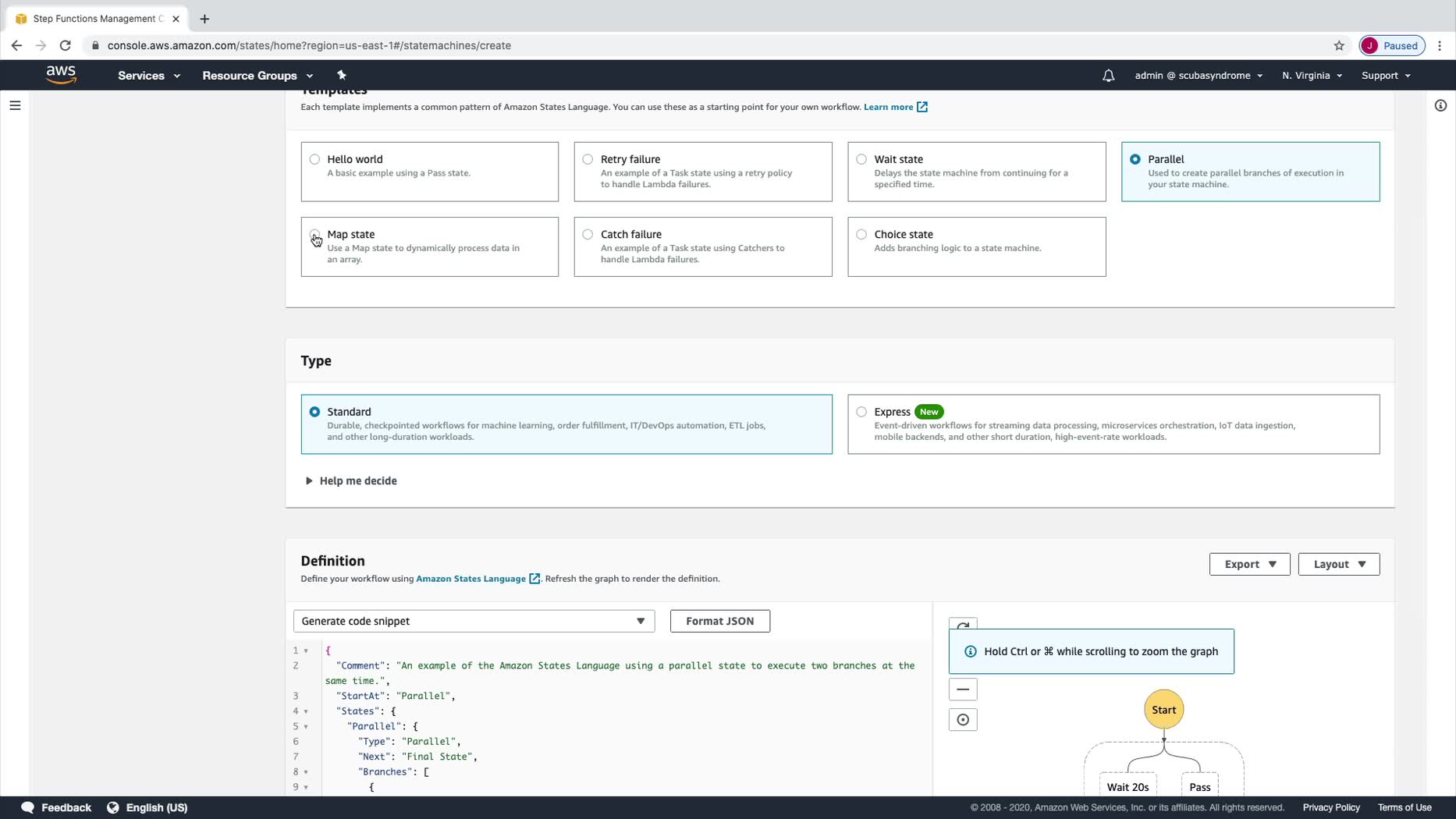Click the Paused profile button
1456x819 pixels.
[x=1392, y=45]
